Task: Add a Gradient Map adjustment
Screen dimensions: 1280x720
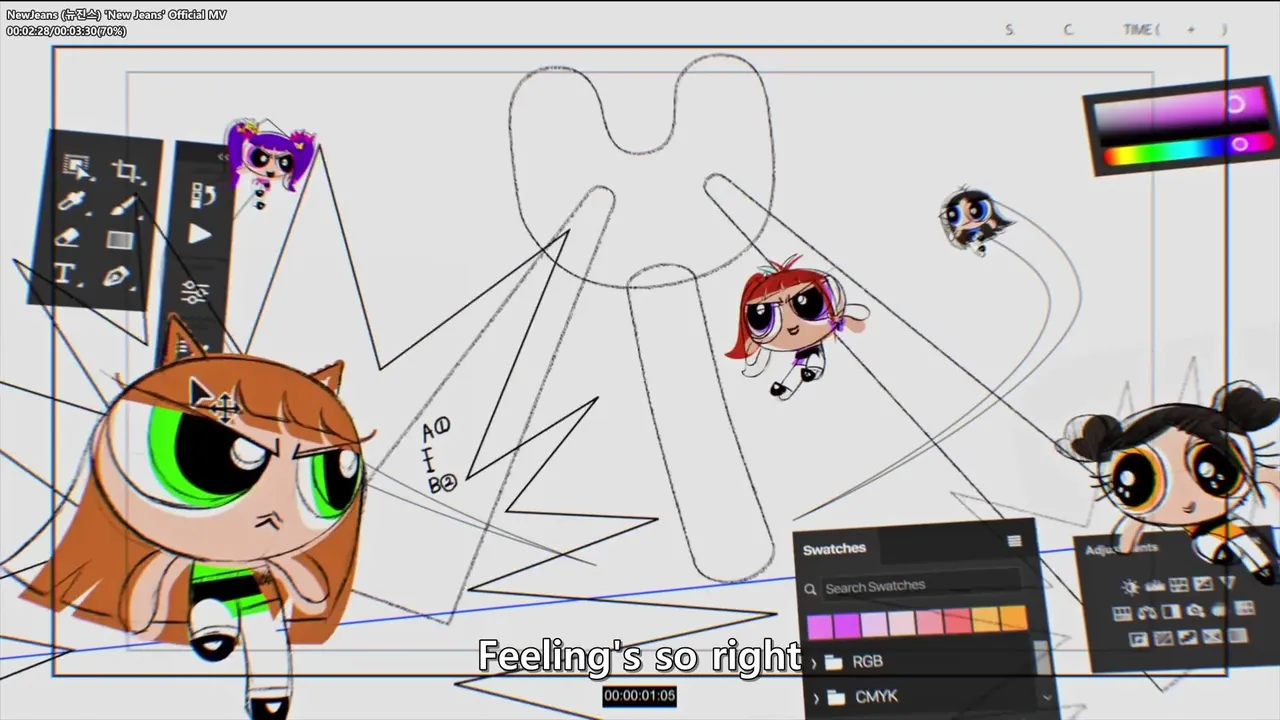Action: pos(1237,635)
